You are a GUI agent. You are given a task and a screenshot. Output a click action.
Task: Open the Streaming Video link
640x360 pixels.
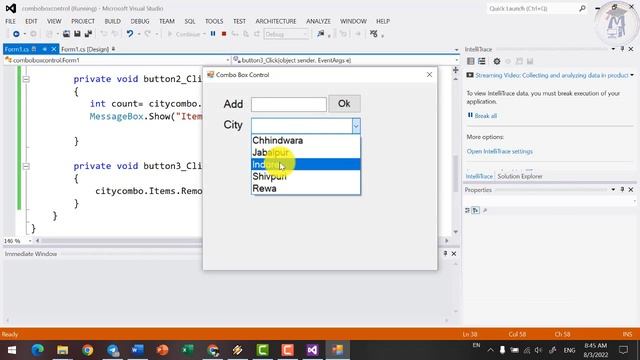[x=551, y=75]
